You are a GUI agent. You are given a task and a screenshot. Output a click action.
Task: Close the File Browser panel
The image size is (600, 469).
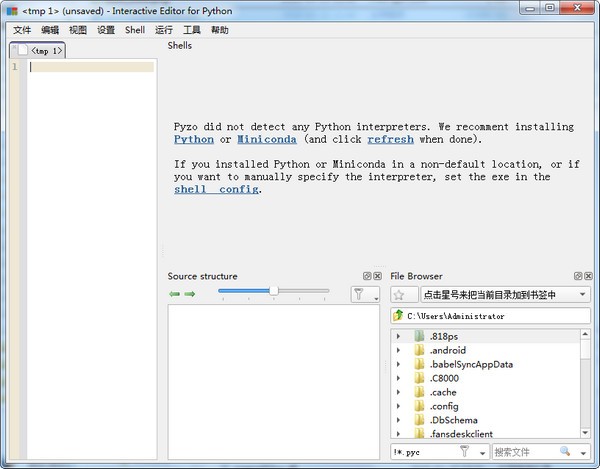(x=590, y=276)
